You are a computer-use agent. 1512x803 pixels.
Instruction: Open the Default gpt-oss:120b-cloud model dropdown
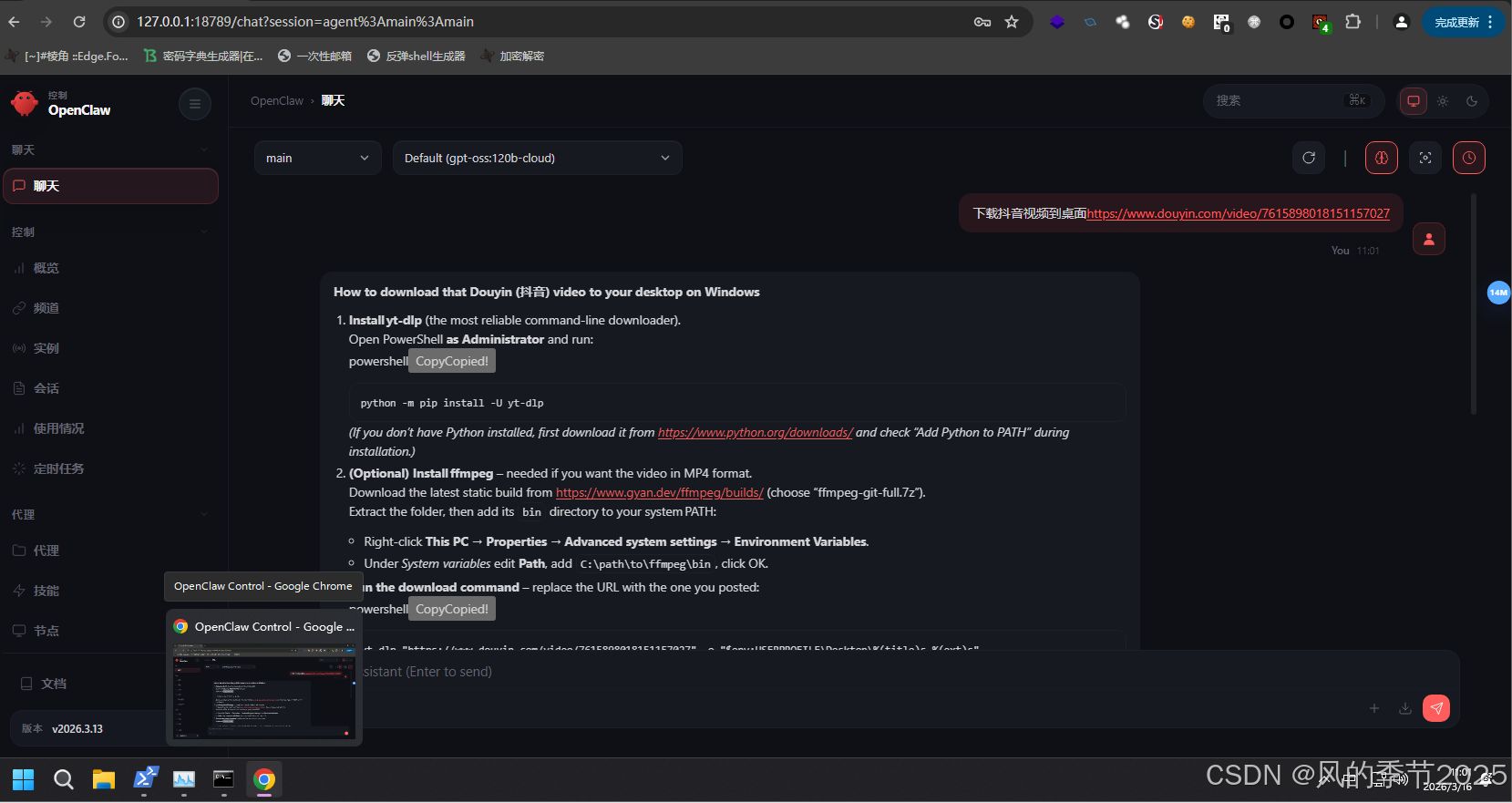click(537, 158)
